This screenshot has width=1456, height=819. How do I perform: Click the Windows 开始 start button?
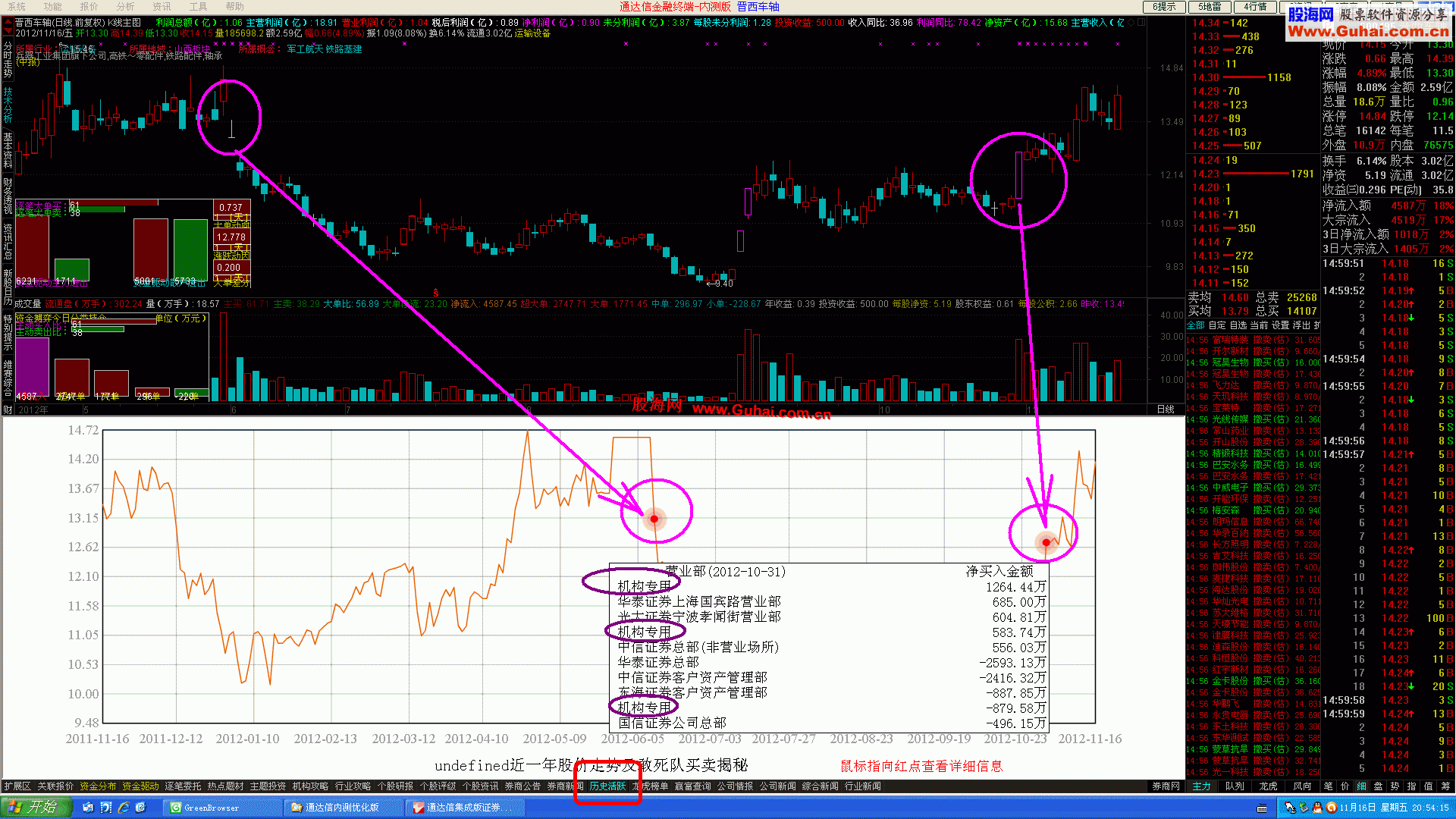click(x=36, y=808)
